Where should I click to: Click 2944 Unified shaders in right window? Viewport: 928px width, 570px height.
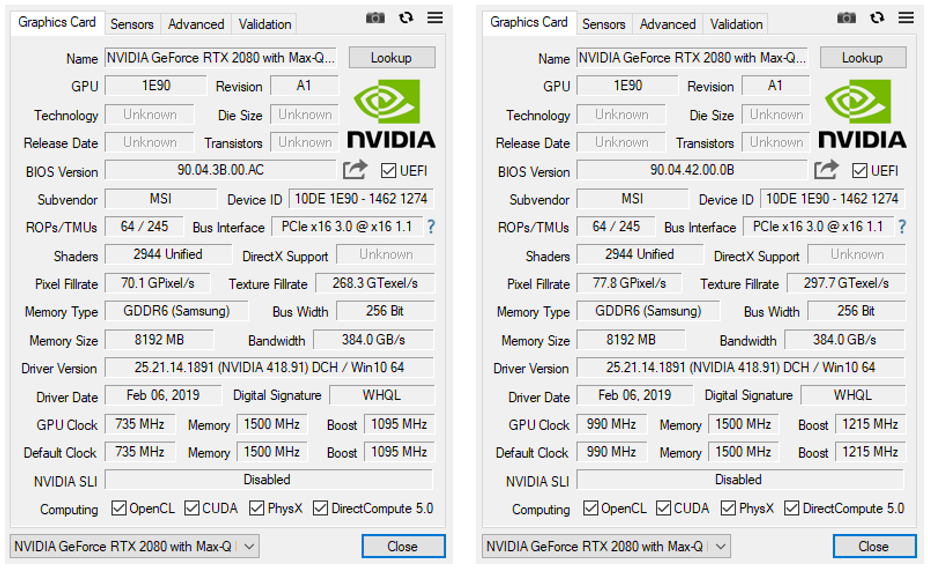640,254
